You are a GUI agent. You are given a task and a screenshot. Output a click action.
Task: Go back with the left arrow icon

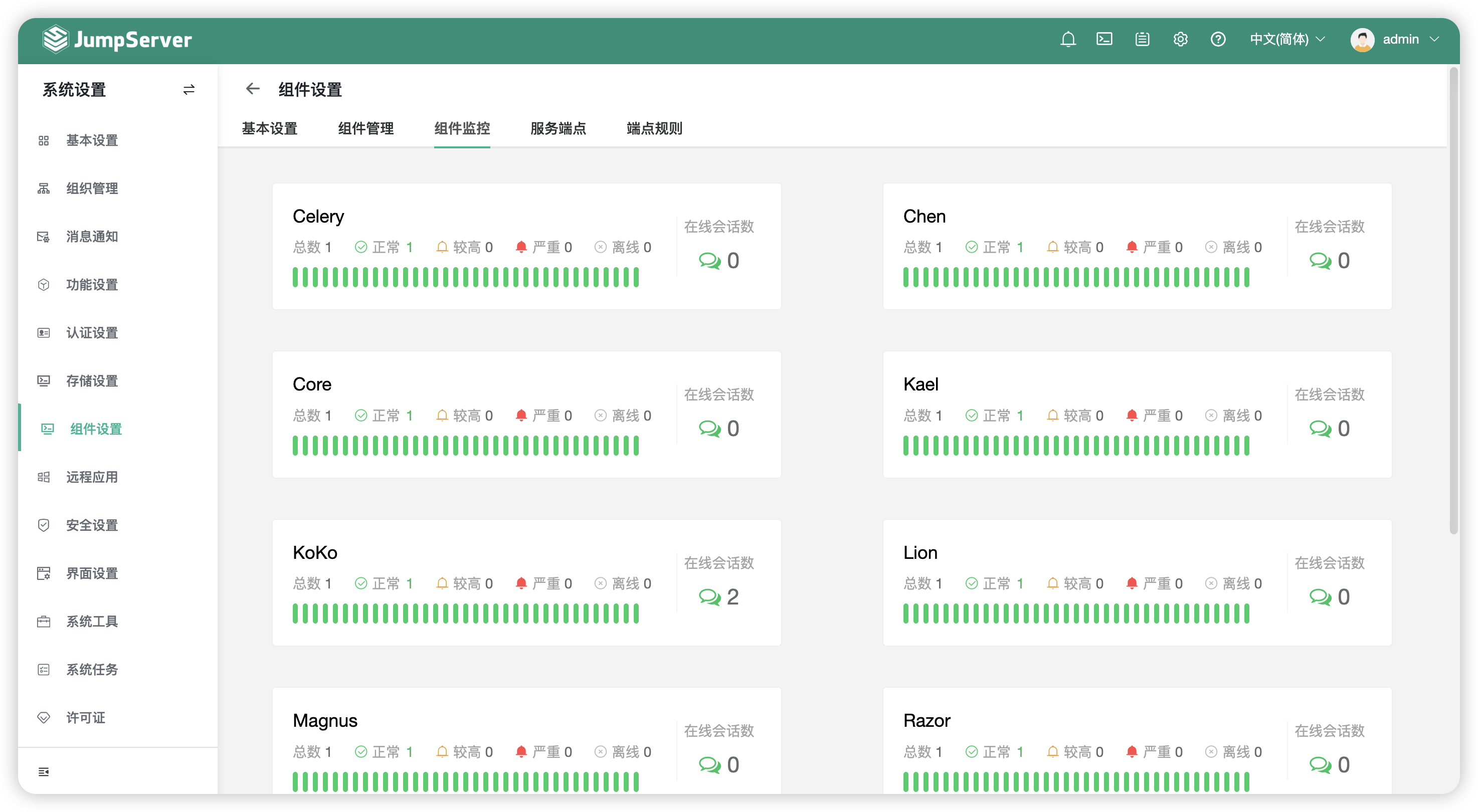[x=253, y=89]
